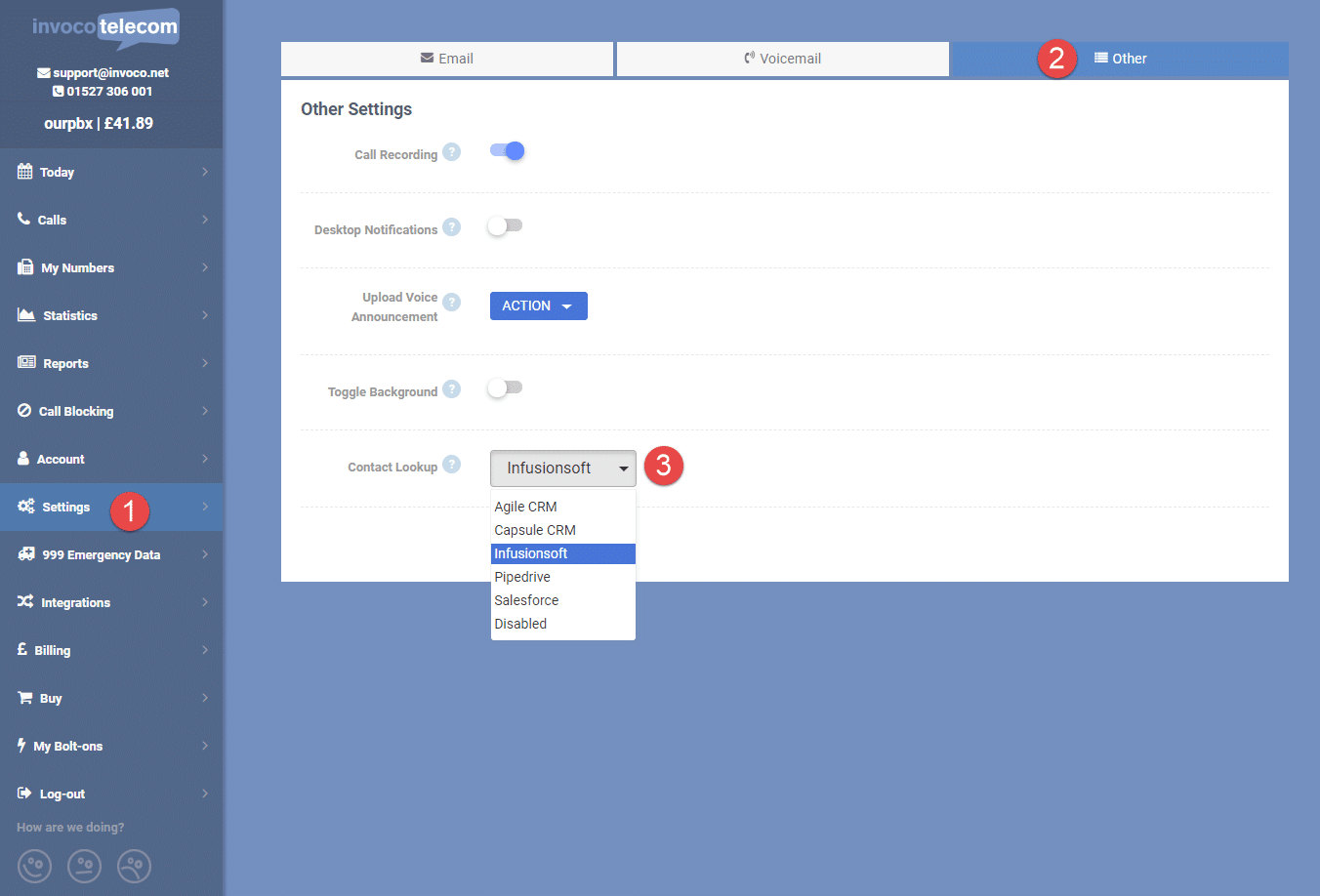Click the My Numbers fax icon
Screen dimensions: 1320x896
pos(25,266)
